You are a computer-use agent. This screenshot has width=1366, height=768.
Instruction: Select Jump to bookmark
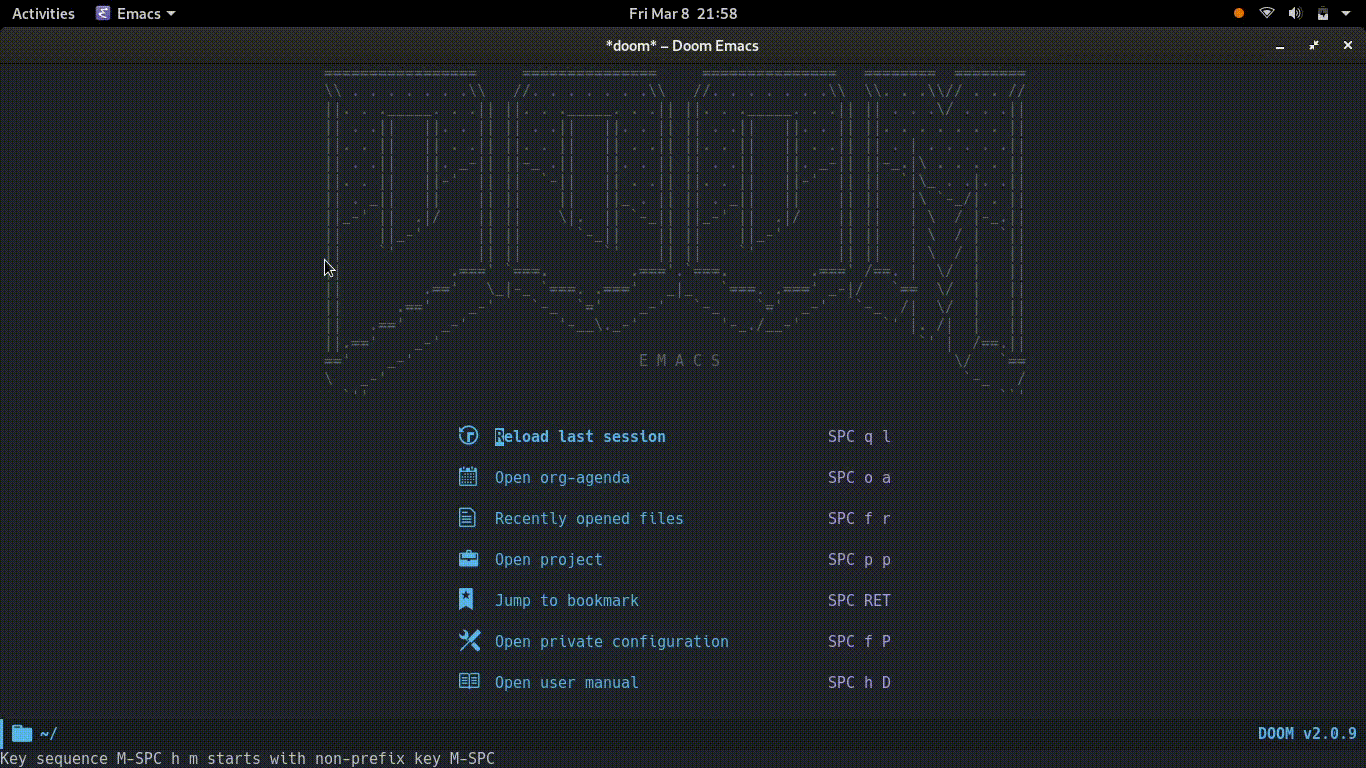(x=566, y=600)
